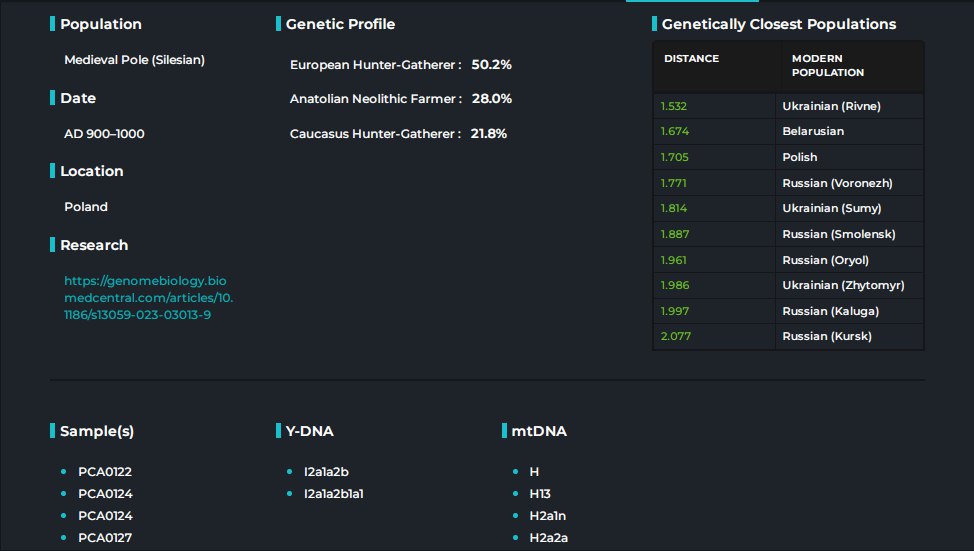Screen dimensions: 974x551
Task: Click the DISTANCE column header
Action: click(691, 59)
